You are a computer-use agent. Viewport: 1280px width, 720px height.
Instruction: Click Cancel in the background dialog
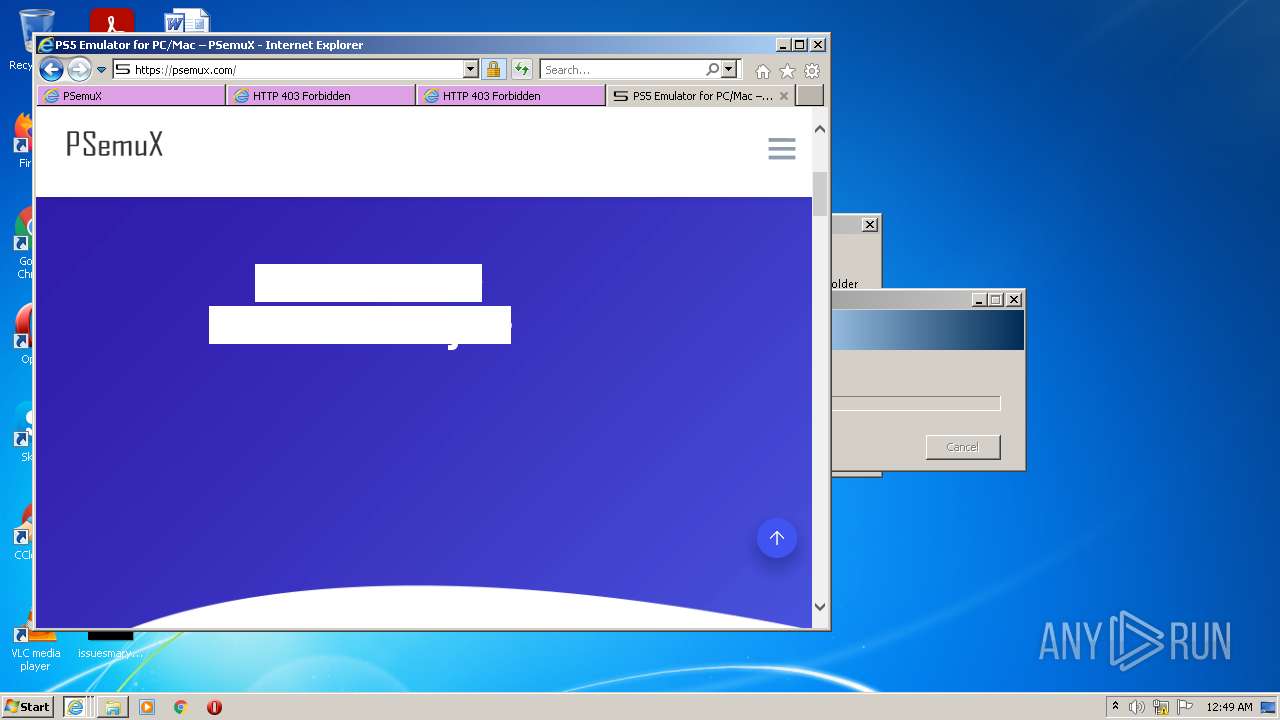tap(963, 447)
